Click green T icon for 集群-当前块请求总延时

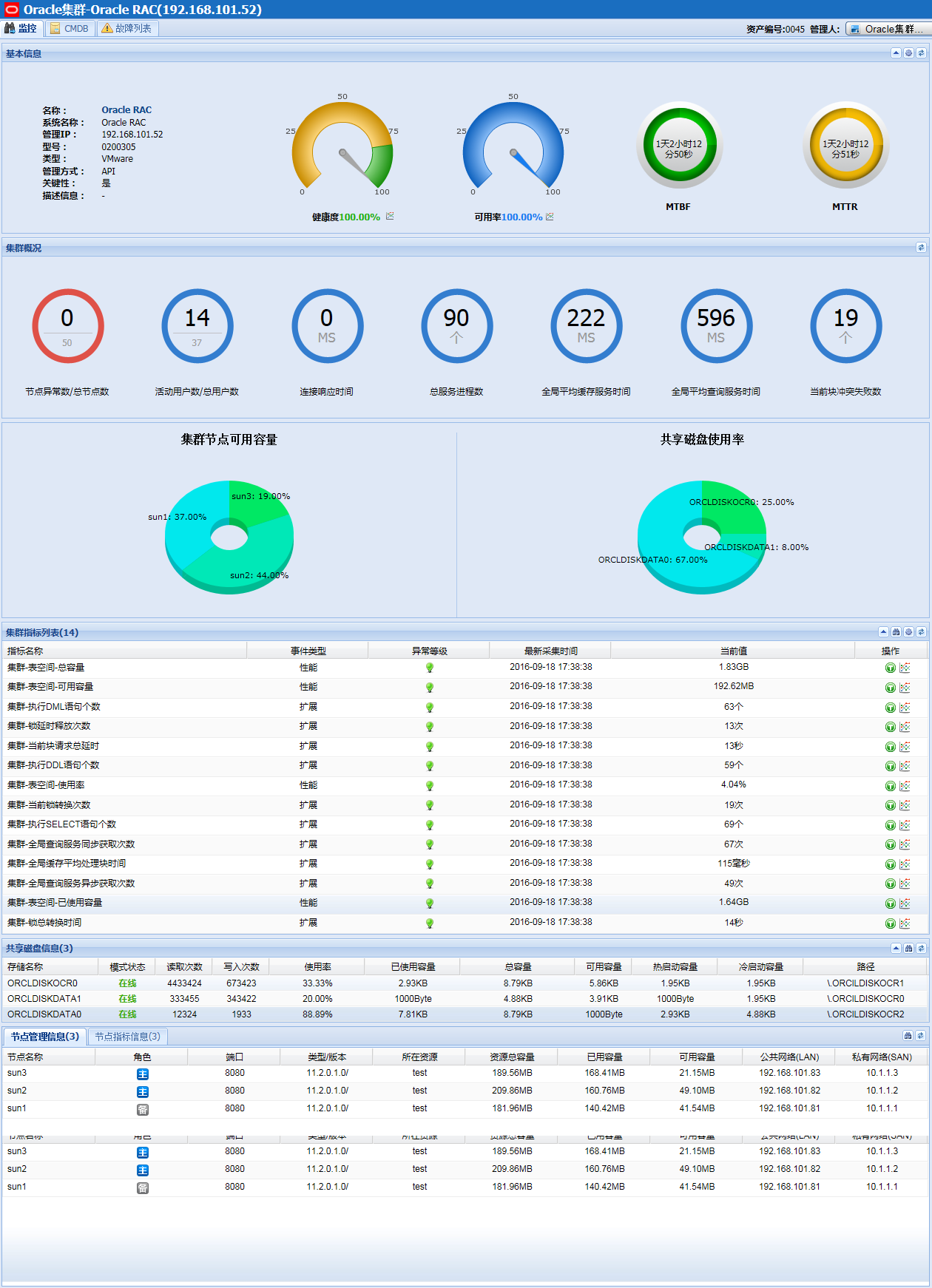[891, 747]
